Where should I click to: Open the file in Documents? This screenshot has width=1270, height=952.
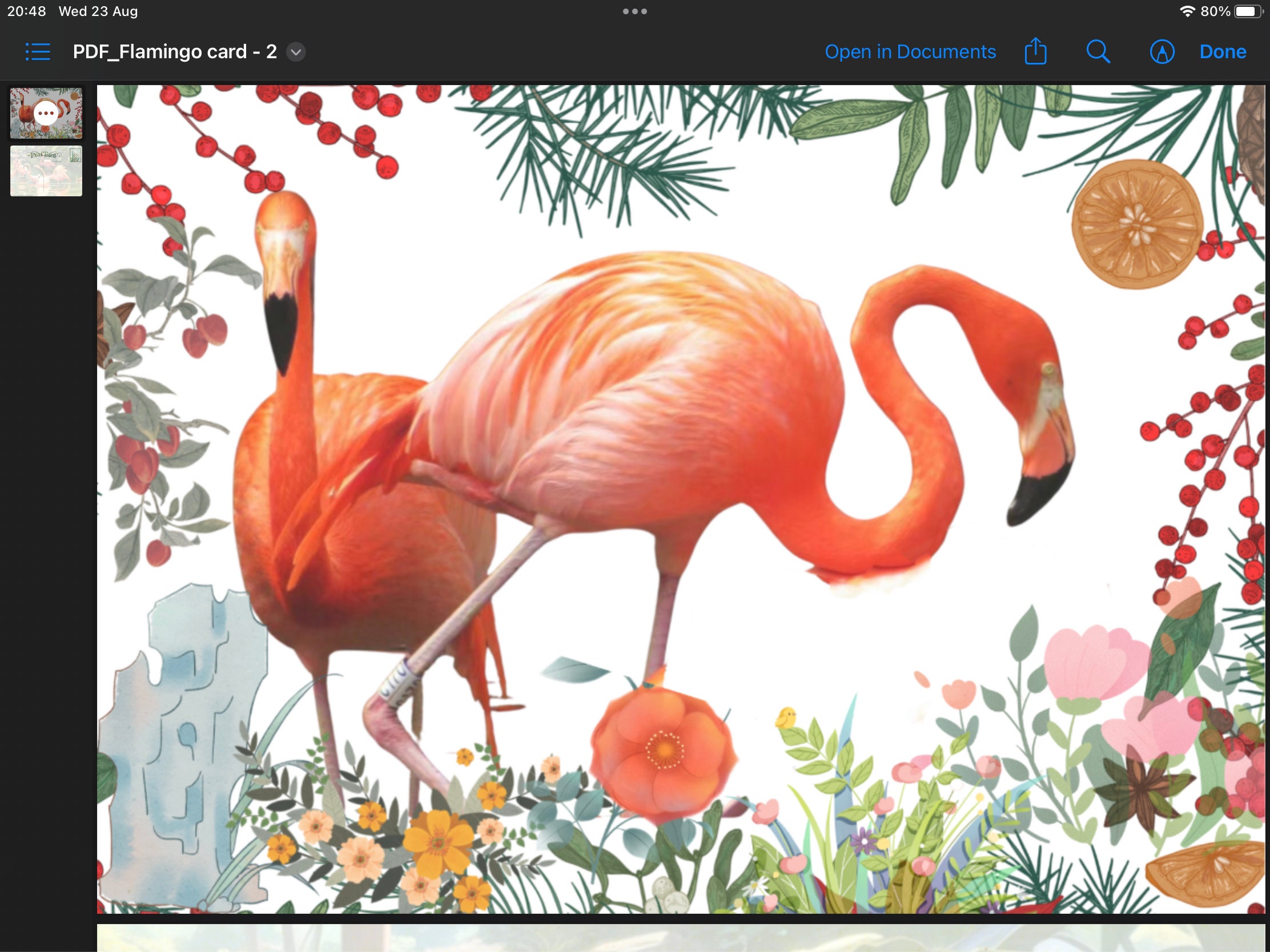click(910, 51)
